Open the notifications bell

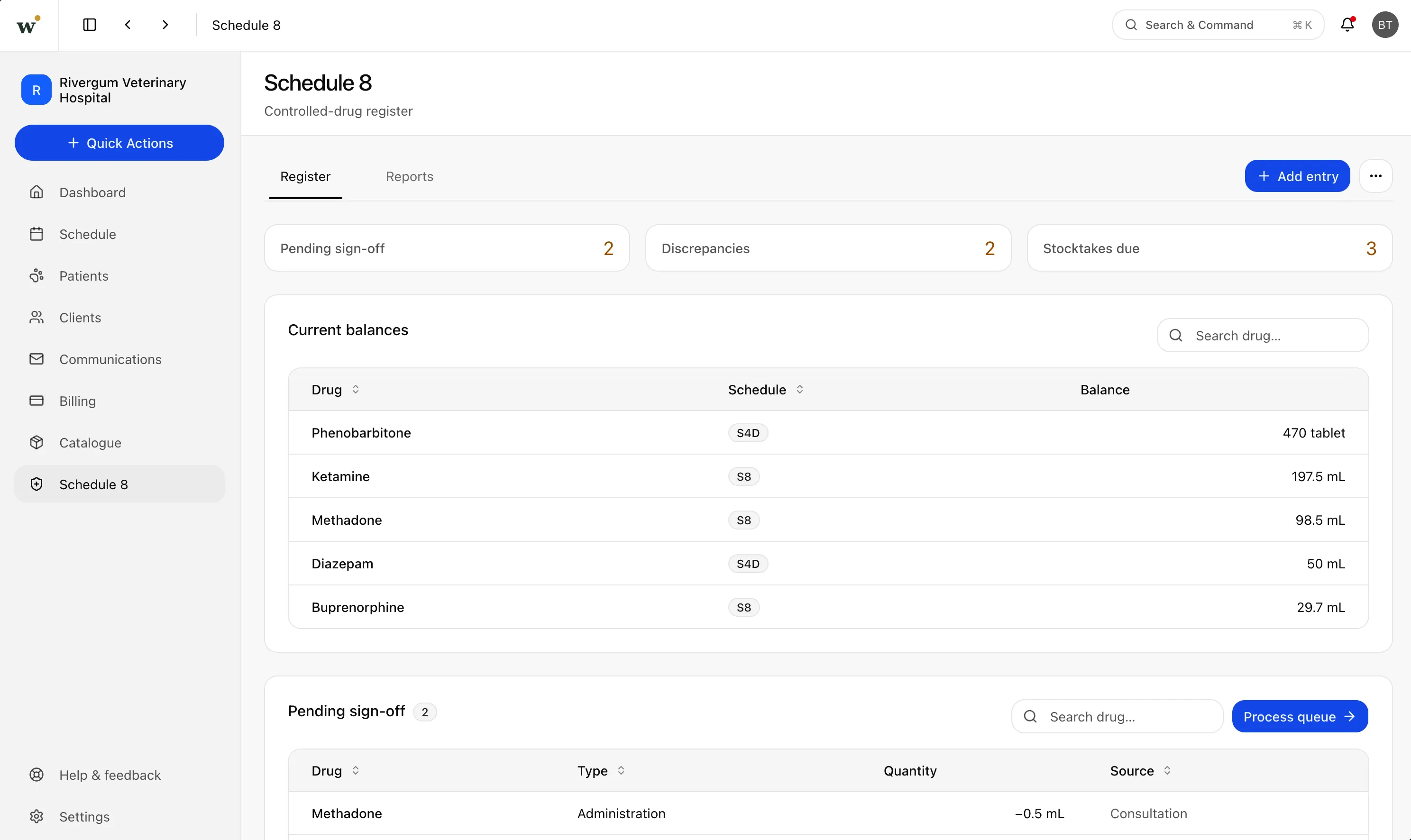pyautogui.click(x=1347, y=24)
